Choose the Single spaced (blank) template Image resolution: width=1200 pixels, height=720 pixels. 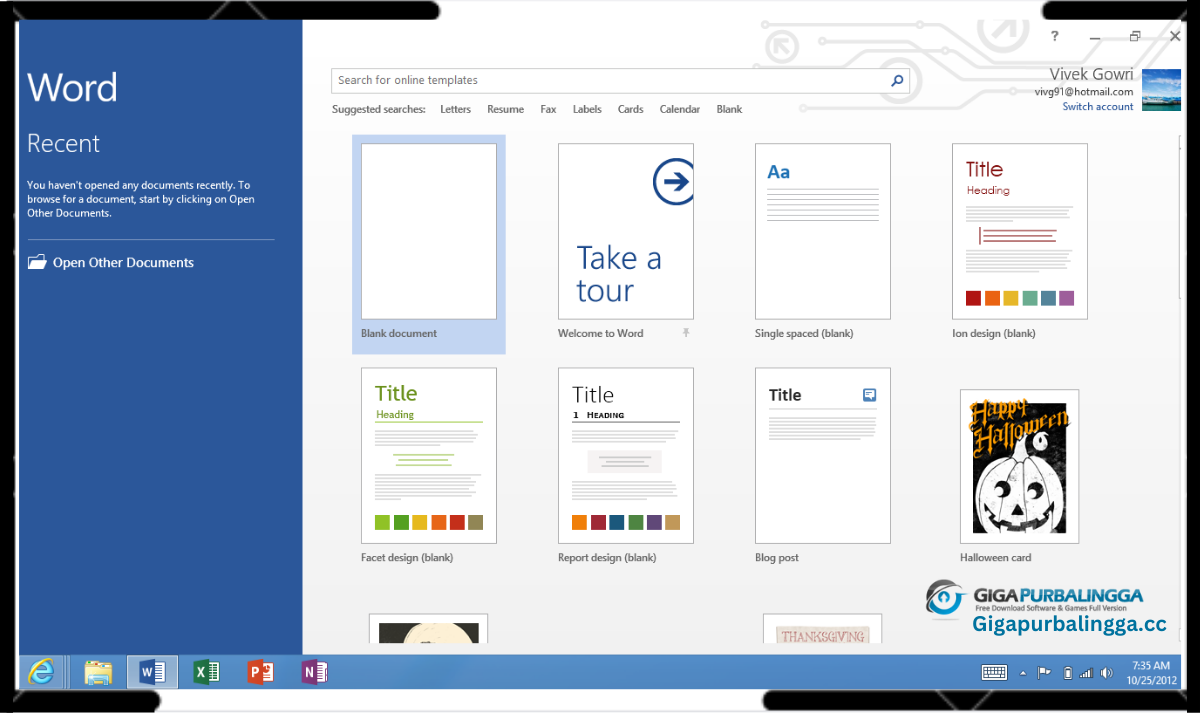pos(823,231)
